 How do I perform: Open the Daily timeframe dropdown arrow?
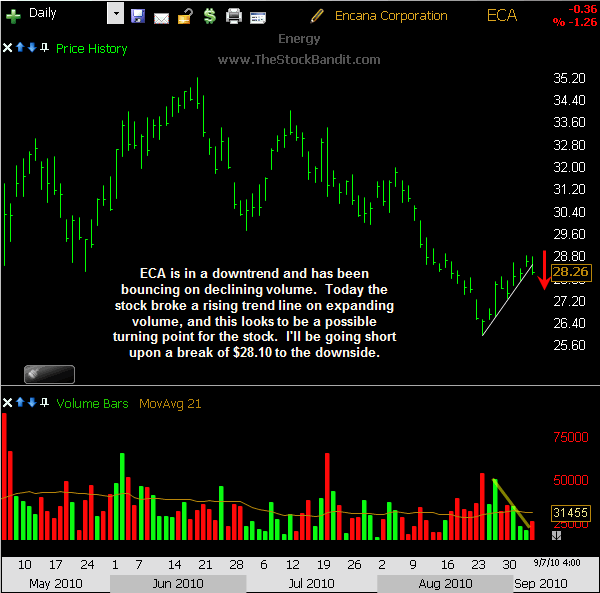(115, 15)
